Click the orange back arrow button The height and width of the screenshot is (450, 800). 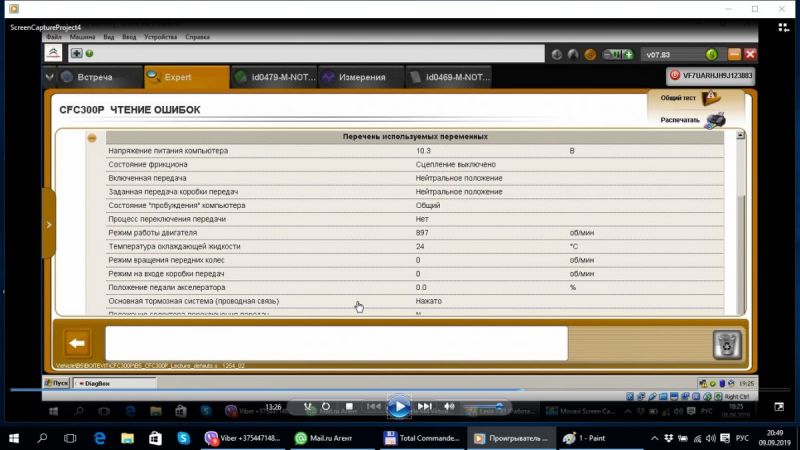[x=77, y=344]
